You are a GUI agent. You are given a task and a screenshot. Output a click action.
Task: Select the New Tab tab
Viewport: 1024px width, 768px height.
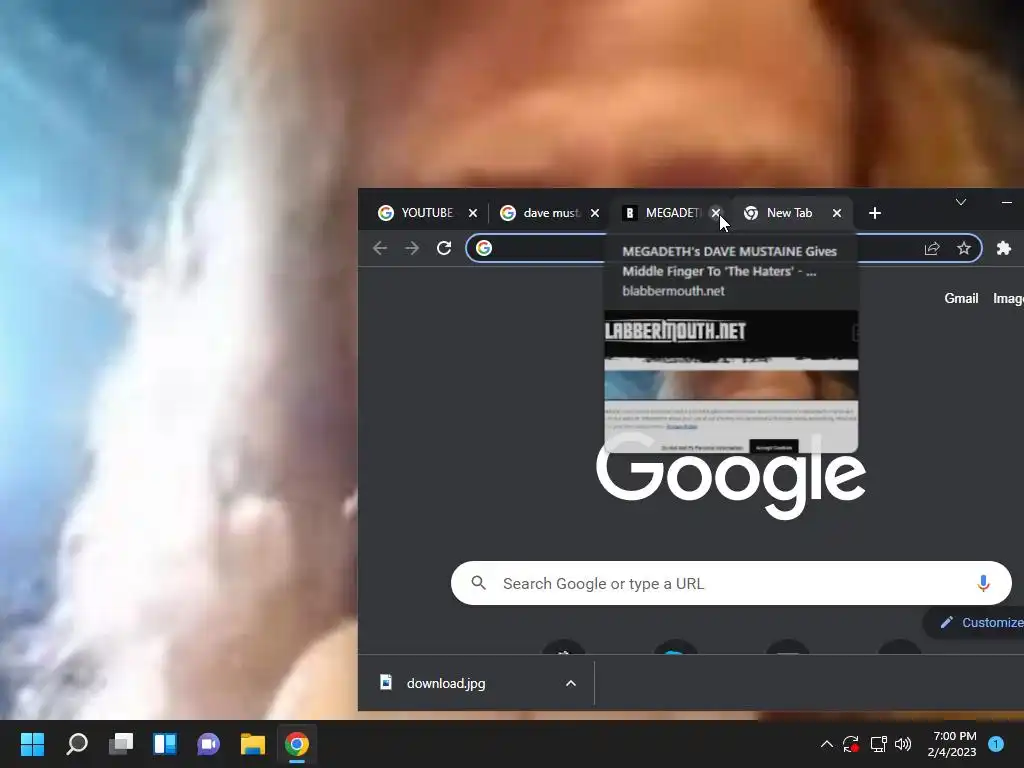click(789, 213)
